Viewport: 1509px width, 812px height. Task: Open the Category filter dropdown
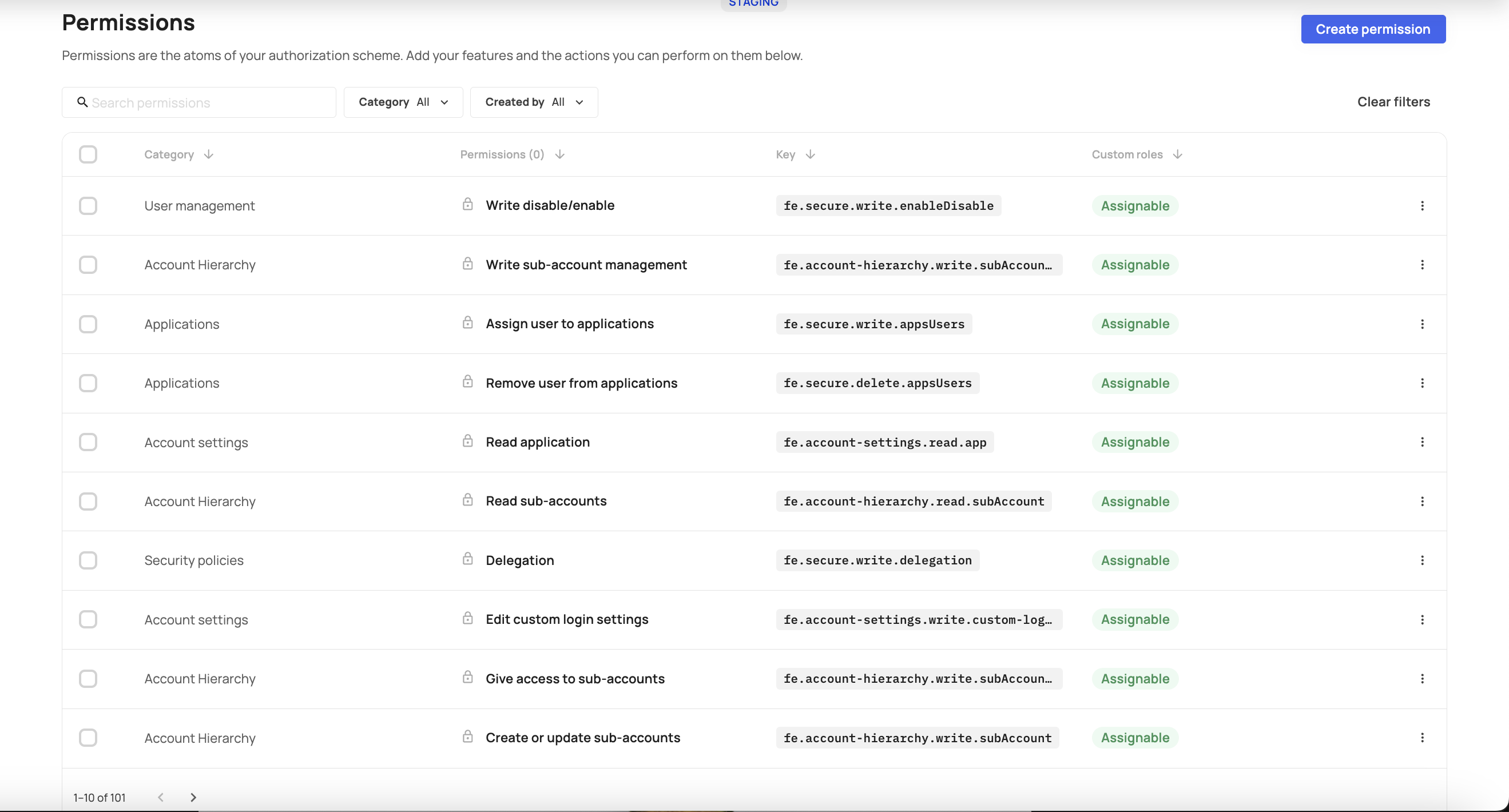tap(403, 102)
